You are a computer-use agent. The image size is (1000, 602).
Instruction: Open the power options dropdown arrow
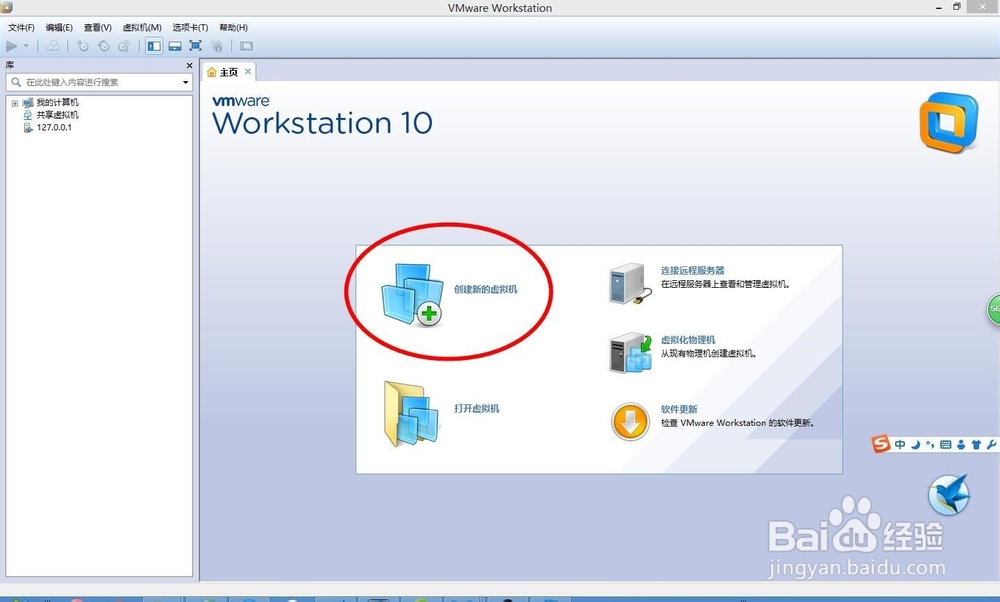click(x=26, y=46)
